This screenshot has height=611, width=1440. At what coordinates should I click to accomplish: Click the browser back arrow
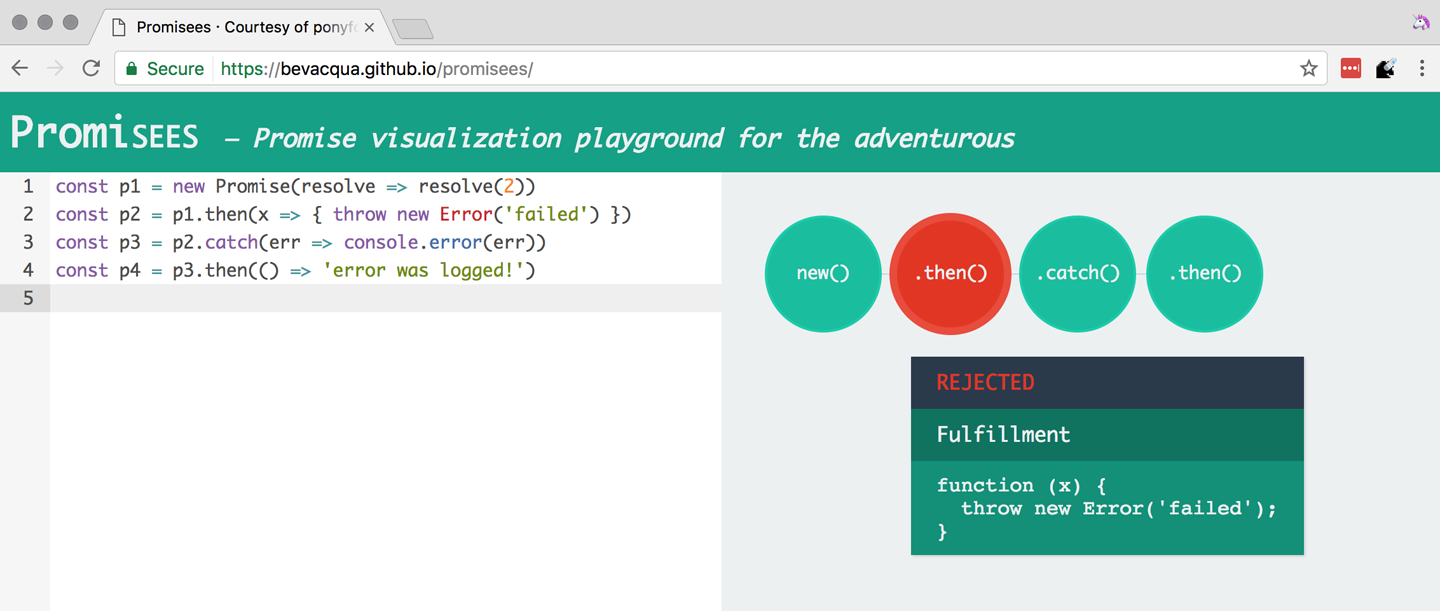click(20, 68)
